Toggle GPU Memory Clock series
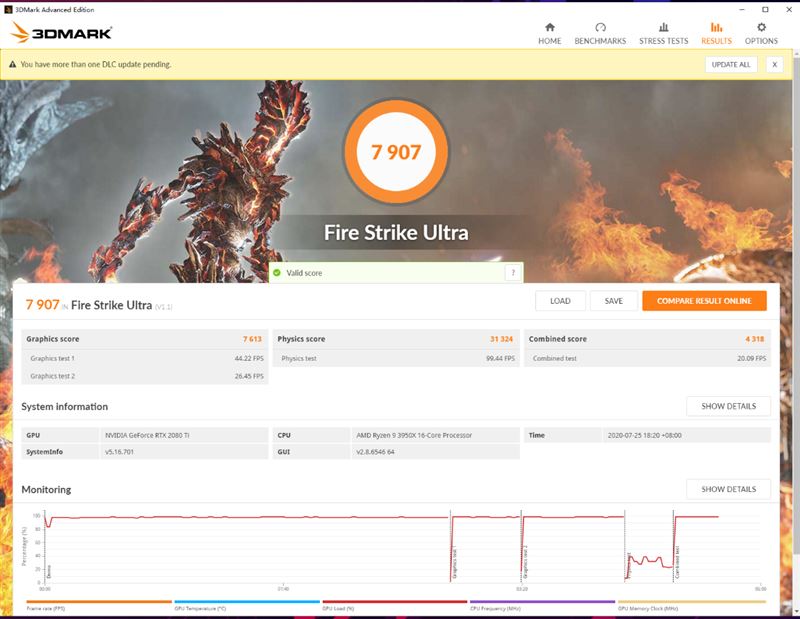The width and height of the screenshot is (800, 619). coord(692,606)
